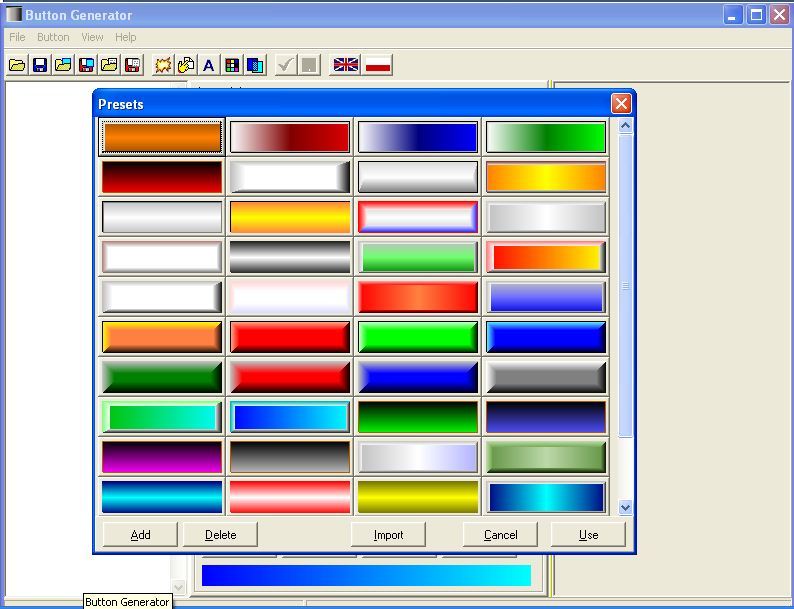Click the Presets list scroll-up arrow
This screenshot has height=609, width=794.
(x=625, y=125)
